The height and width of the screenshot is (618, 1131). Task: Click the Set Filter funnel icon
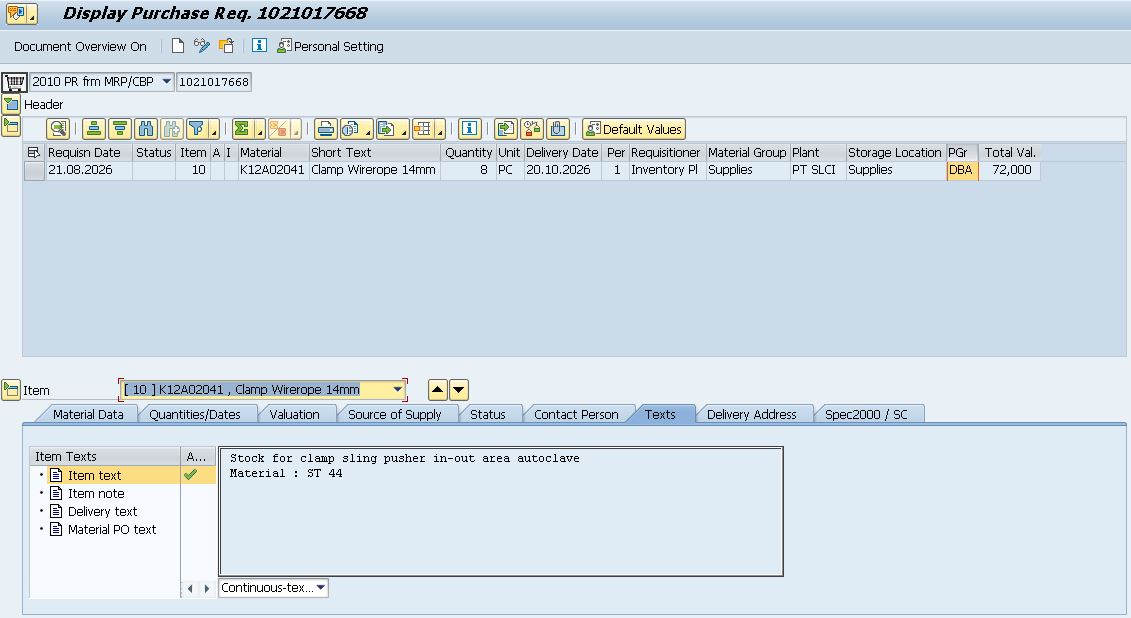click(x=196, y=129)
